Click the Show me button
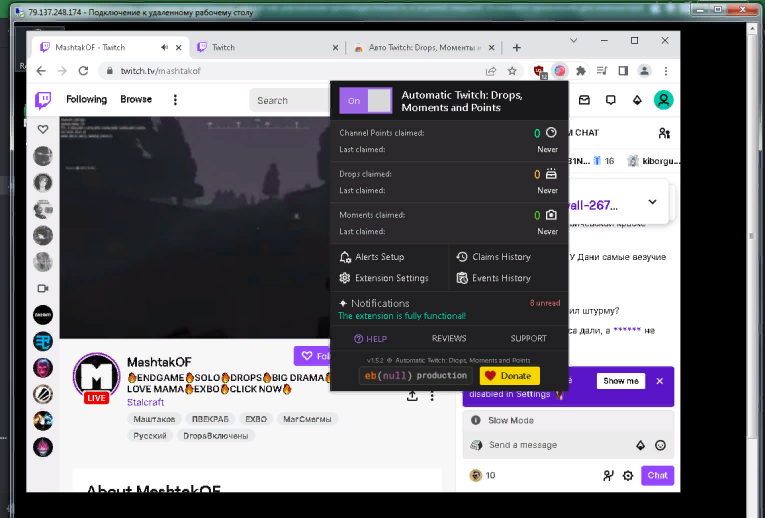This screenshot has width=765, height=518. click(x=621, y=381)
